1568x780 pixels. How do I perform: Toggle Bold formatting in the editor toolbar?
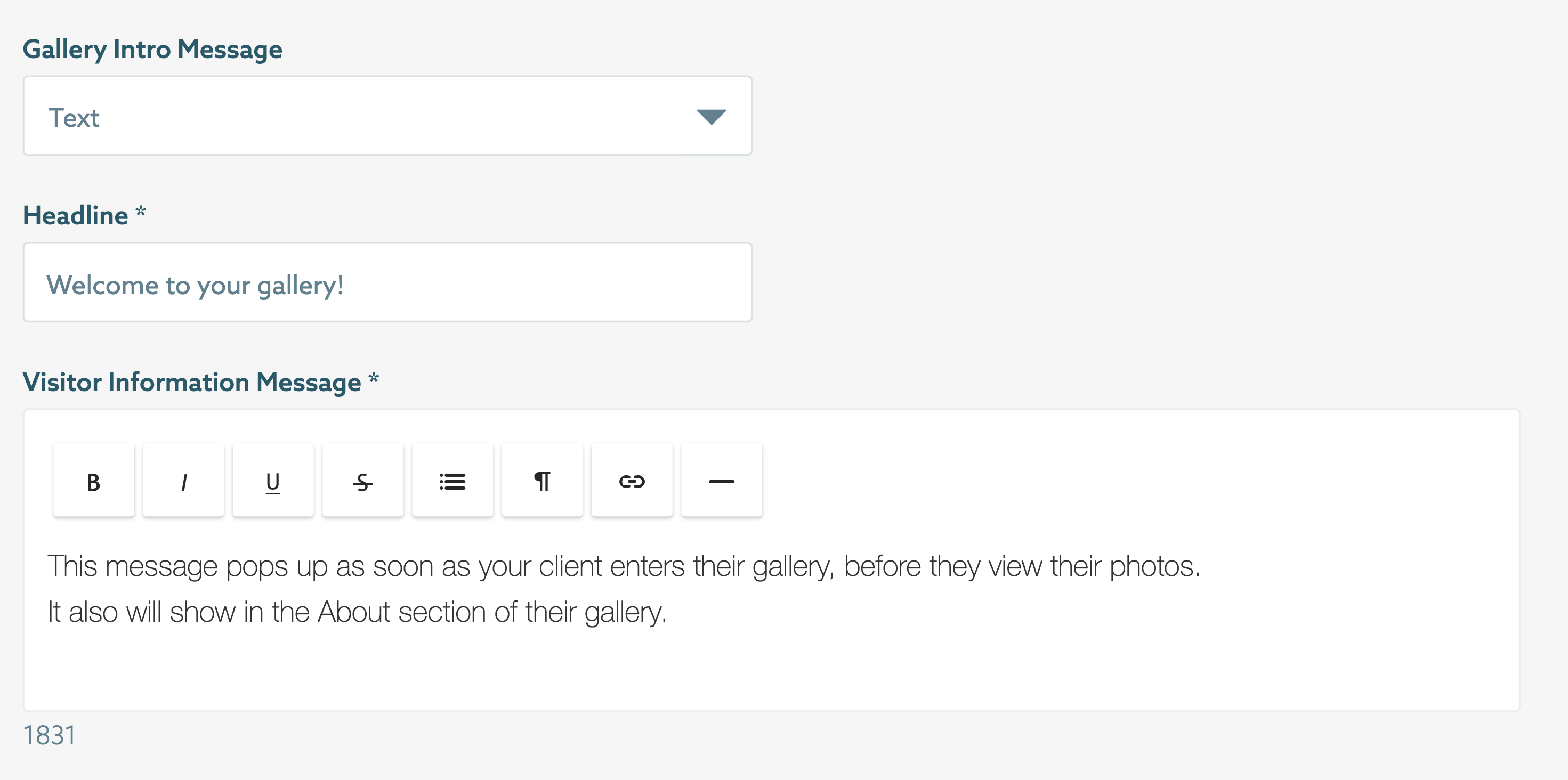(x=94, y=481)
